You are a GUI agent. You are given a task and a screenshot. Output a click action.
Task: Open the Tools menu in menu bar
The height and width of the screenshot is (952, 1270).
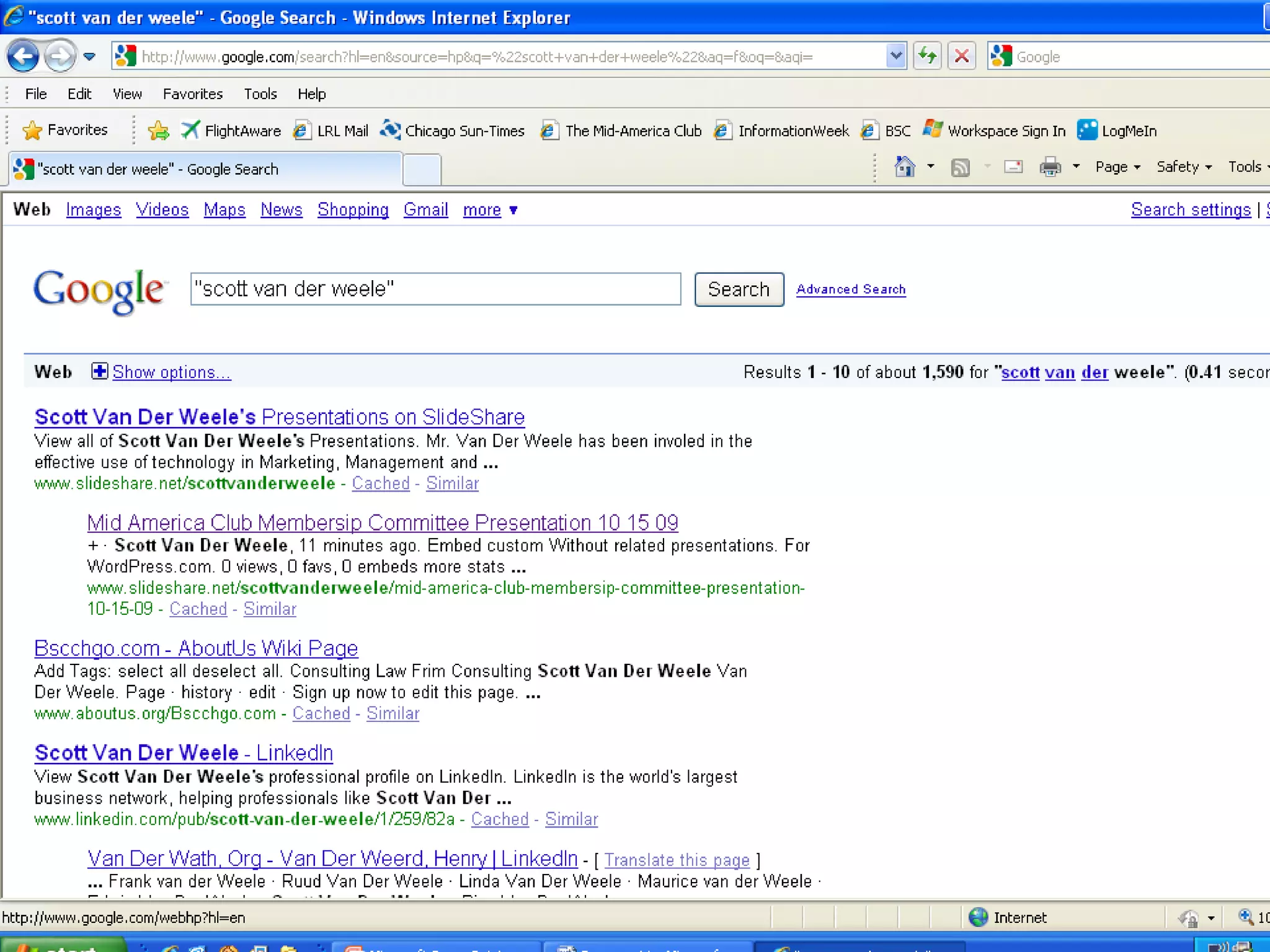(260, 94)
